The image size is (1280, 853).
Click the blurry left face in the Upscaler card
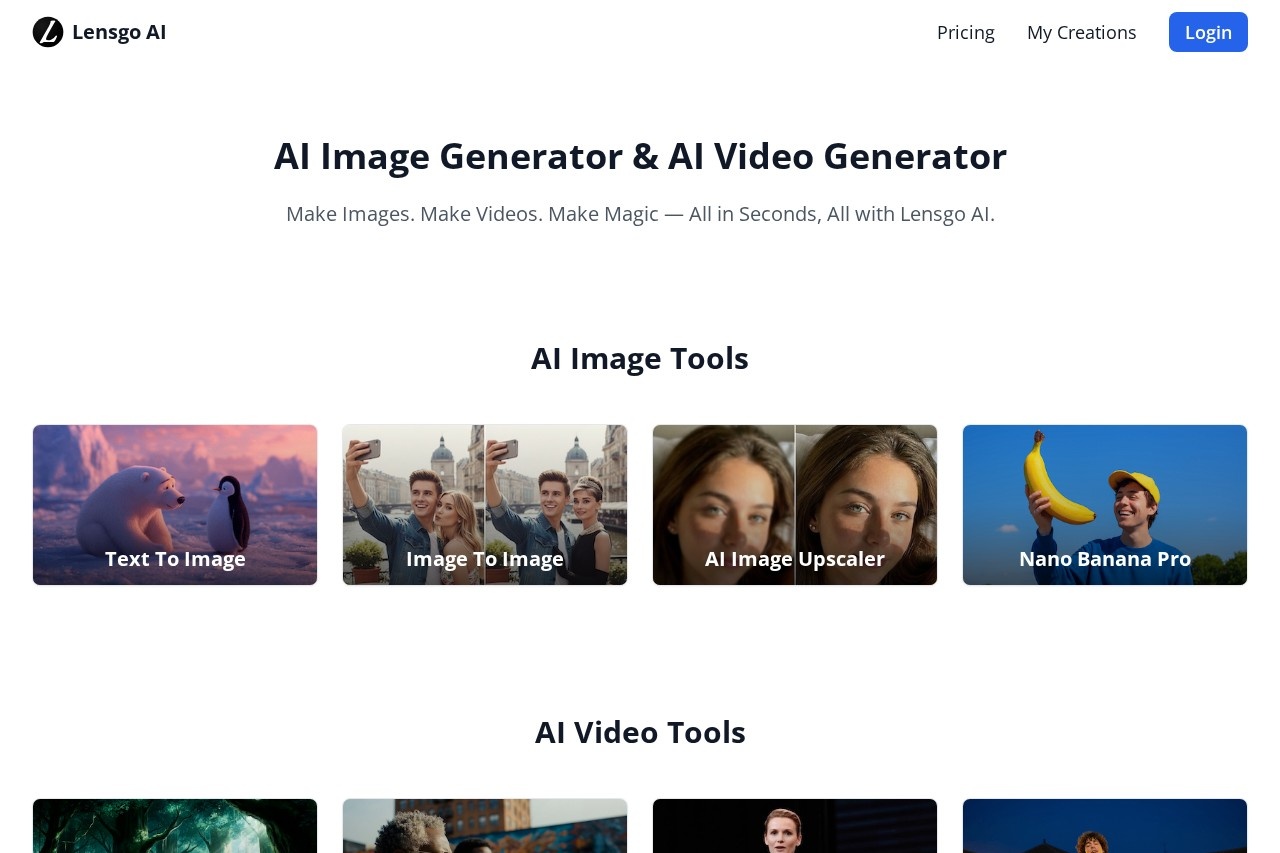pos(725,490)
